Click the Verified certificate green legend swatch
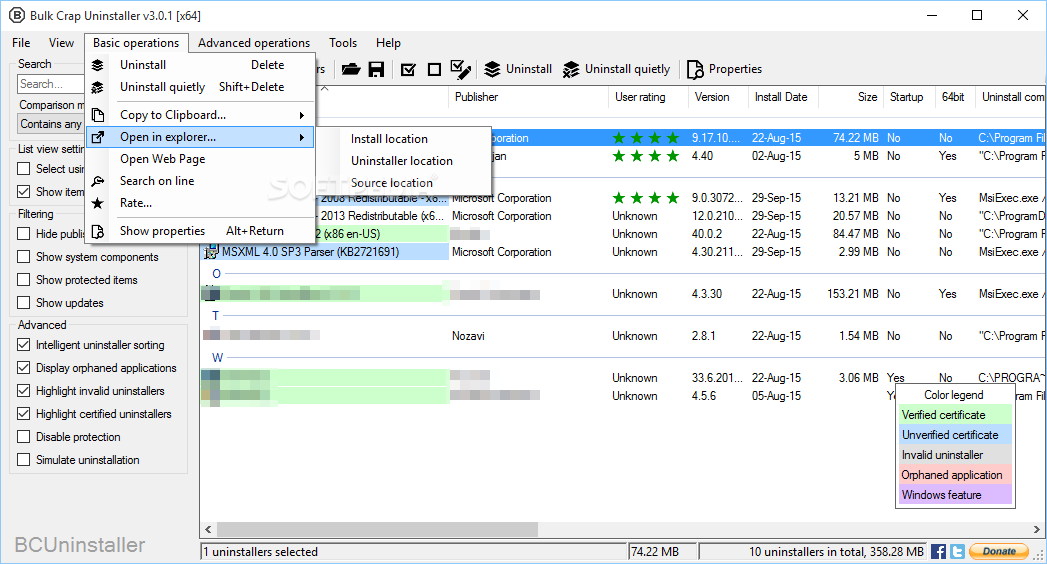 955,415
